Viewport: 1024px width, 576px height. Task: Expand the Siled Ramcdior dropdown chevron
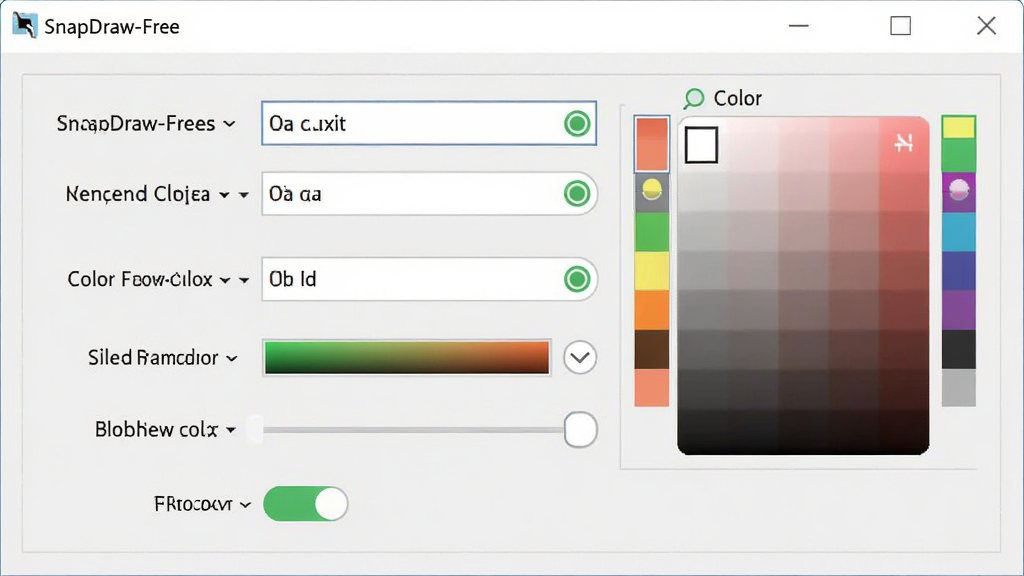point(232,359)
